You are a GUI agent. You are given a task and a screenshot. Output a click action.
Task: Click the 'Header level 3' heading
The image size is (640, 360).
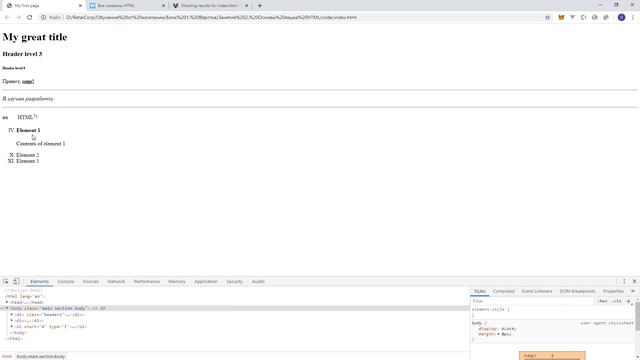[22, 54]
